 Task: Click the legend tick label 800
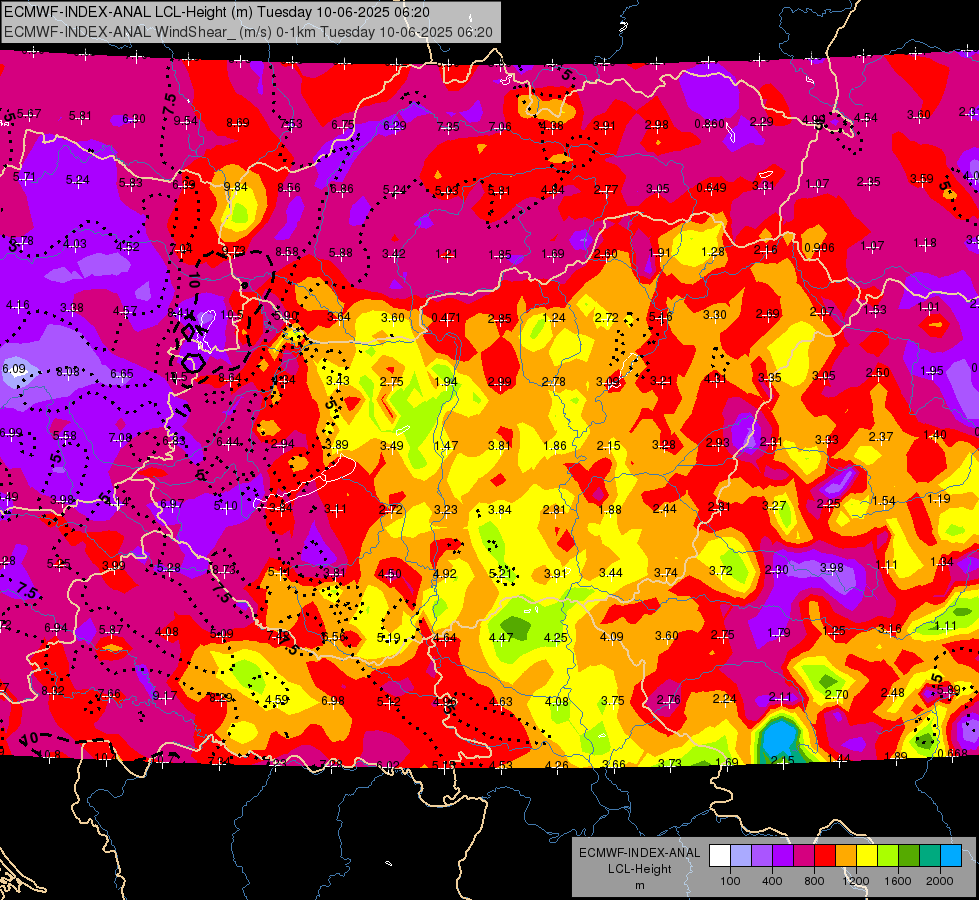coord(814,881)
